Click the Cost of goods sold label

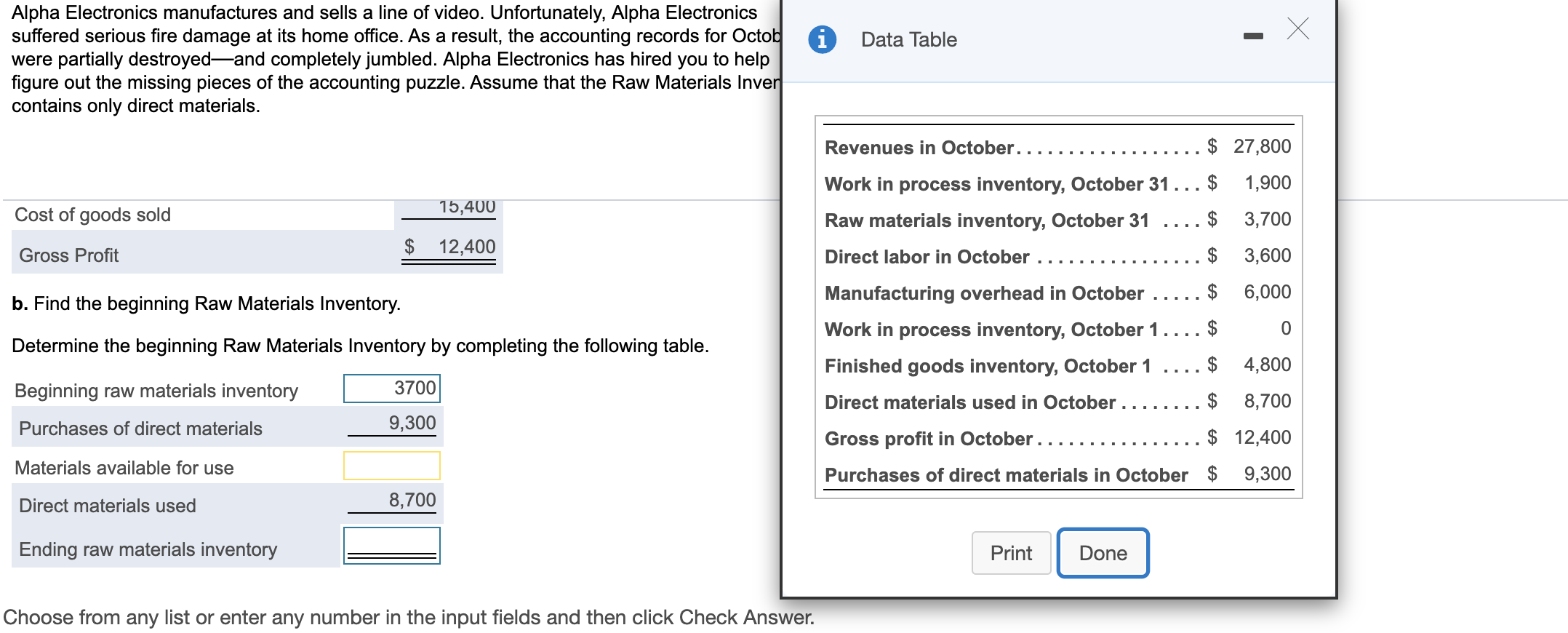(92, 215)
